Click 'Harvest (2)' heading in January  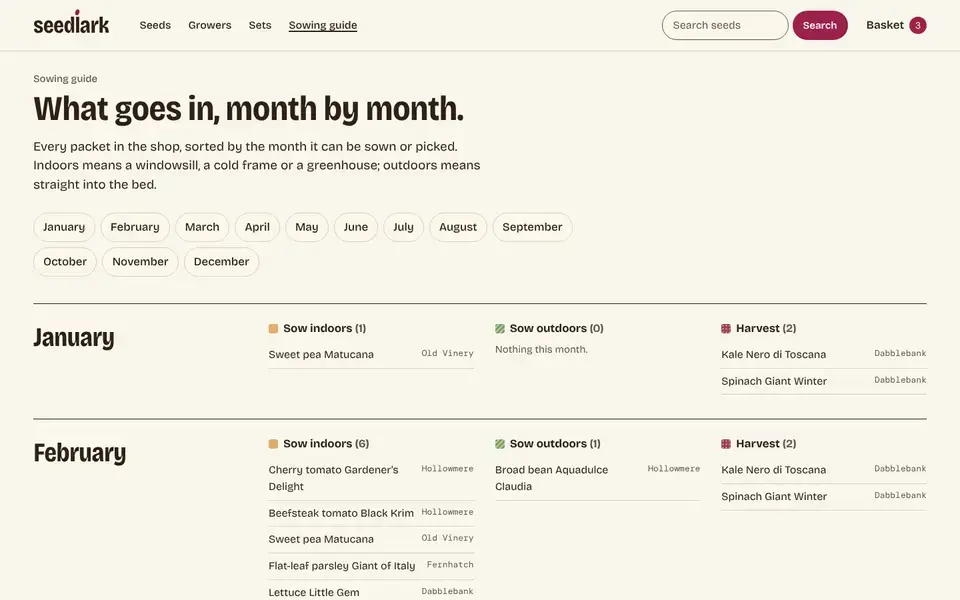(x=766, y=329)
